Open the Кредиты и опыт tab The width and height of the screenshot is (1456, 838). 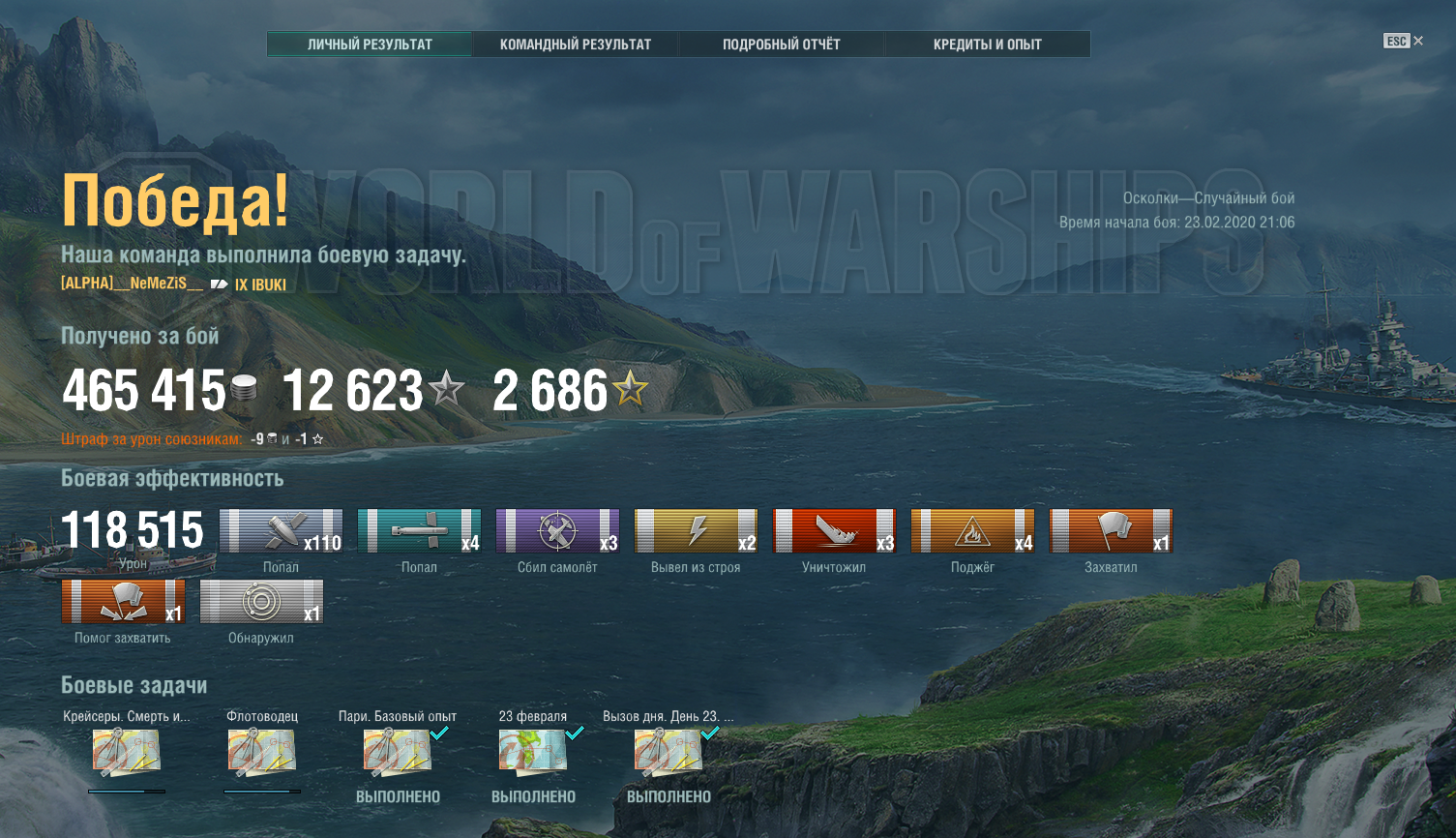point(987,45)
